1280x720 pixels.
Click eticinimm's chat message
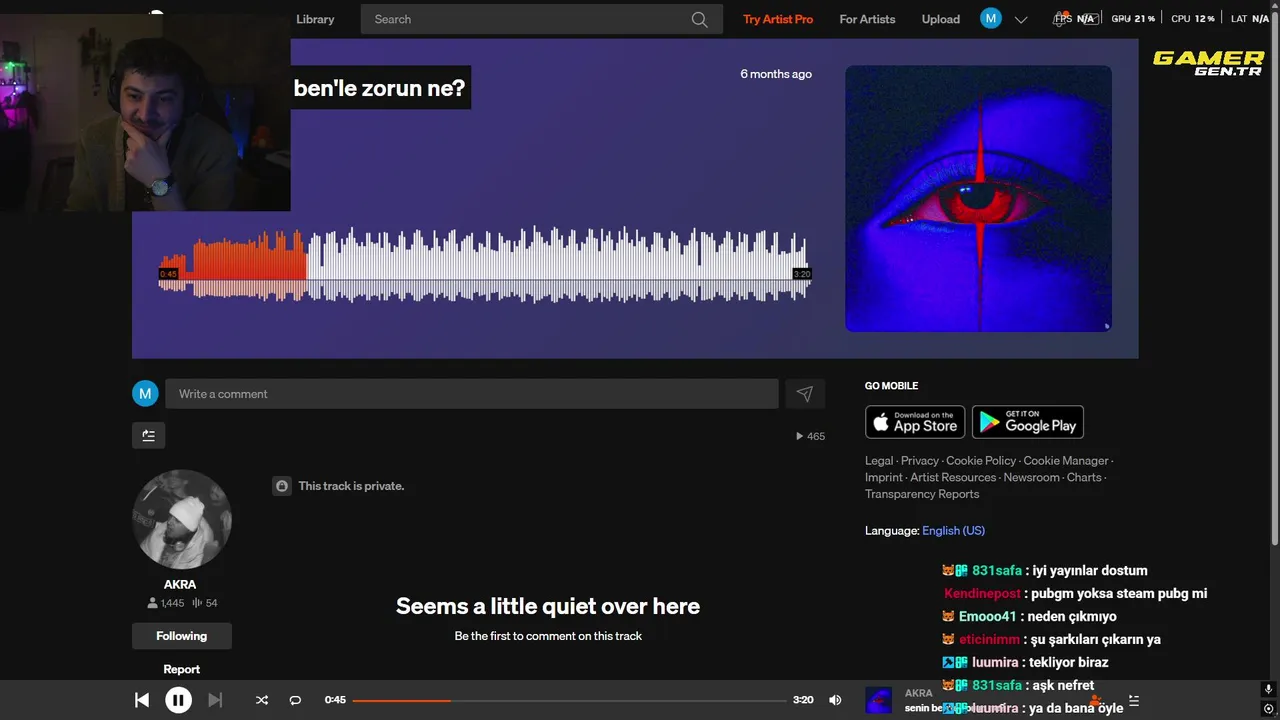[1051, 639]
